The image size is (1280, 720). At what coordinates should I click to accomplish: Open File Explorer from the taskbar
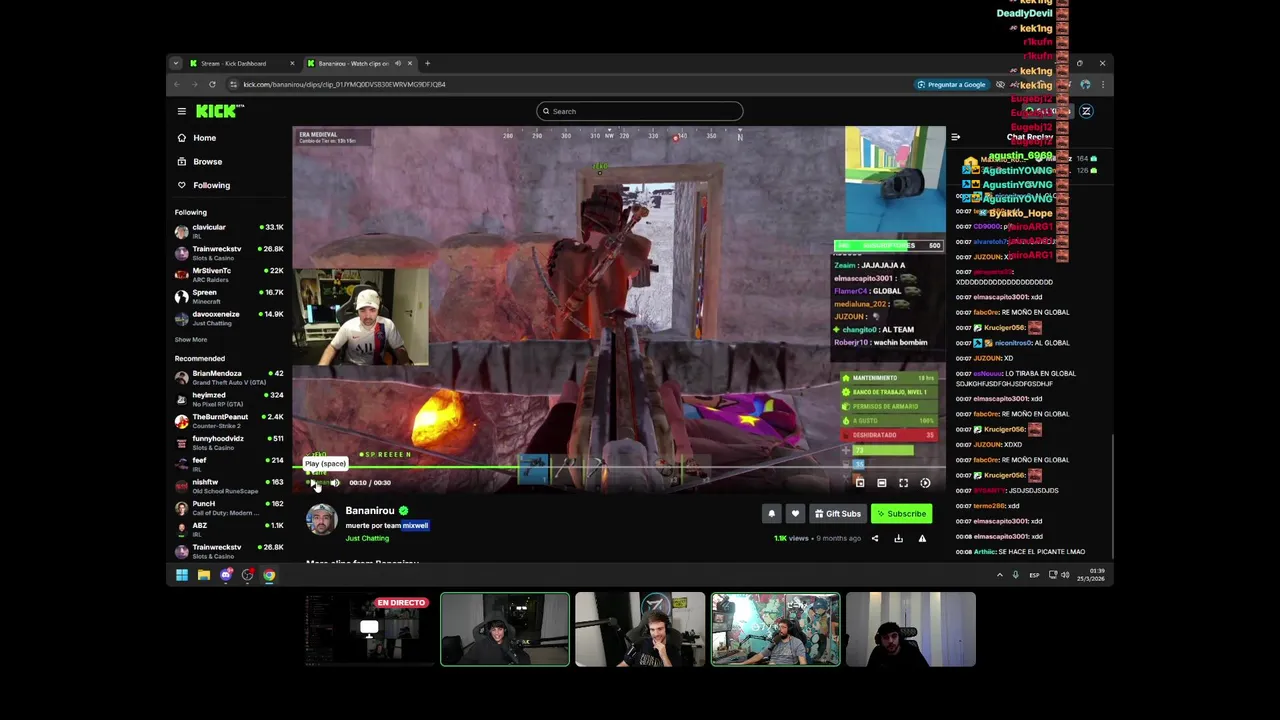(204, 575)
